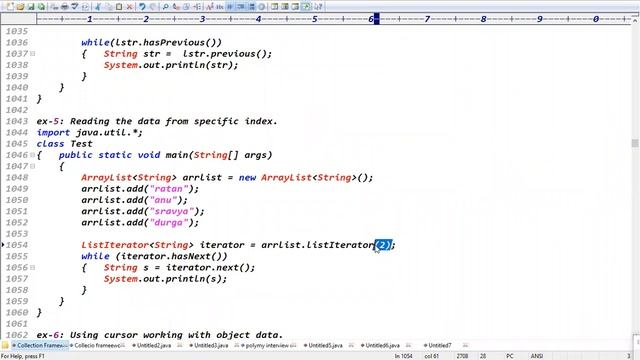Switch to the Untitled5.java tab
This screenshot has height=360, width=640.
tap(325, 345)
